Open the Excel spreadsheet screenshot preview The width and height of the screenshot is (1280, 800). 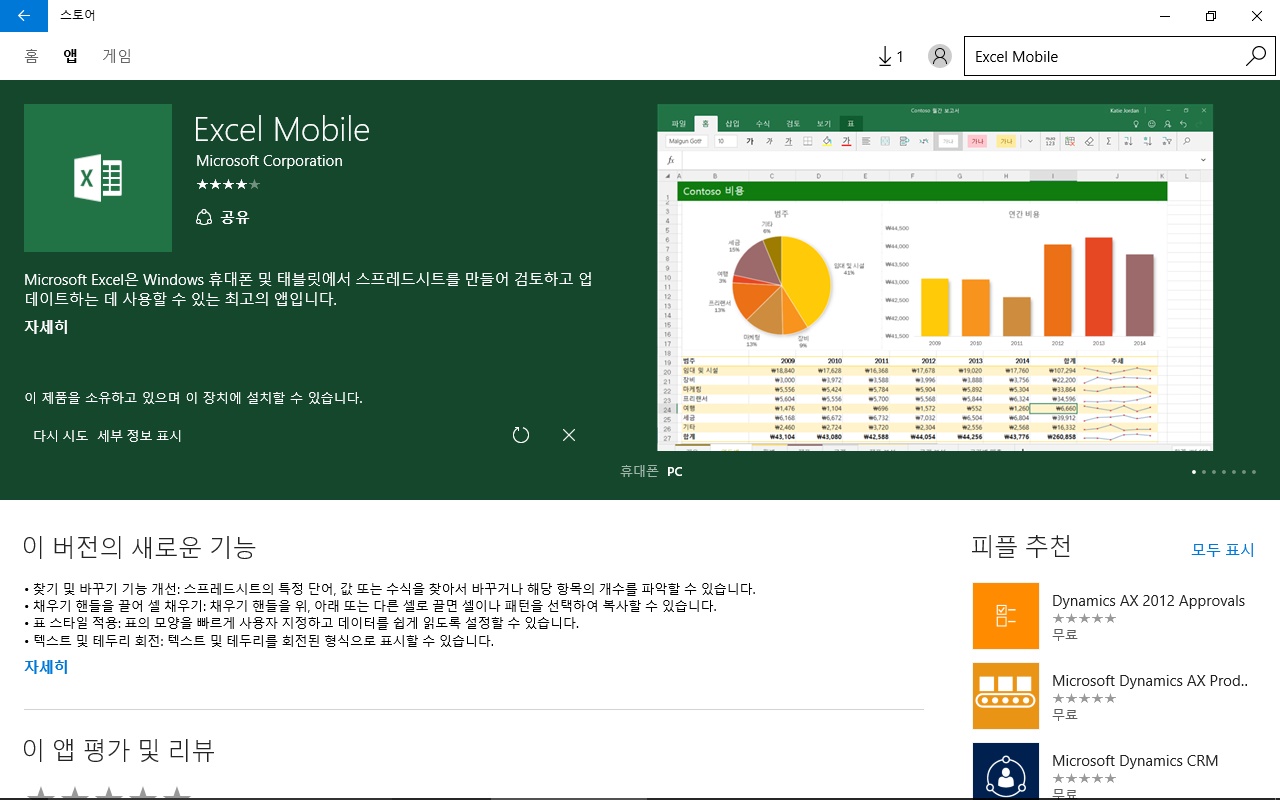click(x=935, y=277)
